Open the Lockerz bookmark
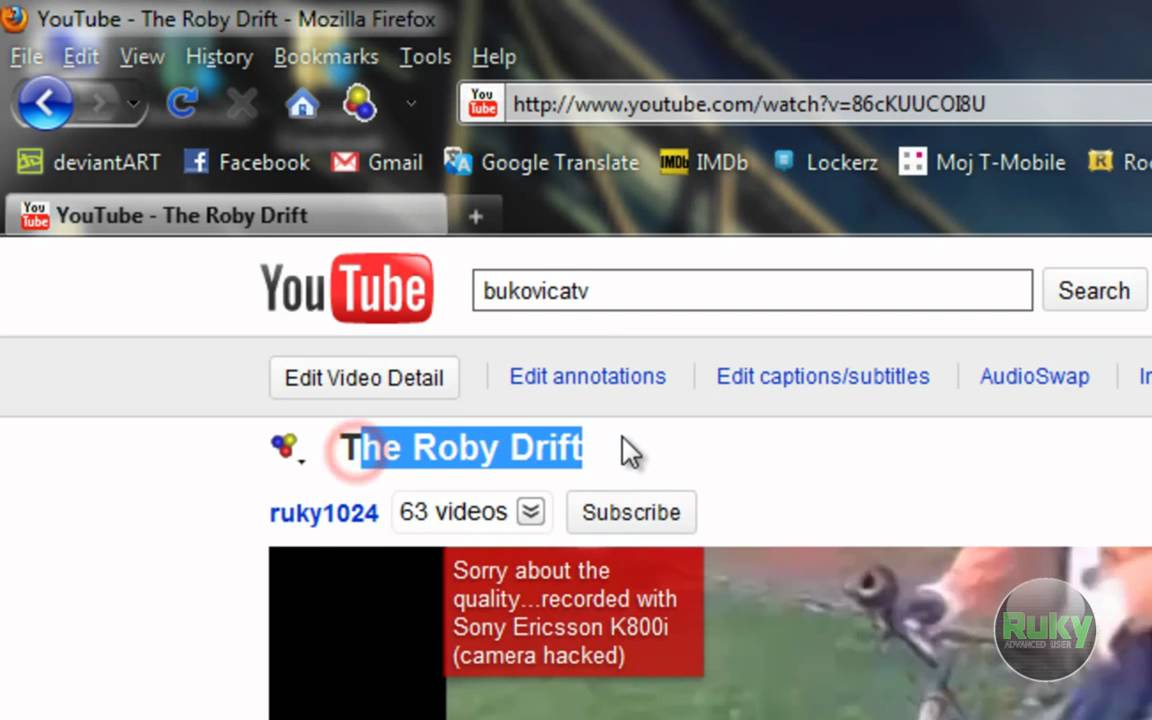The image size is (1152, 720). tap(825, 162)
